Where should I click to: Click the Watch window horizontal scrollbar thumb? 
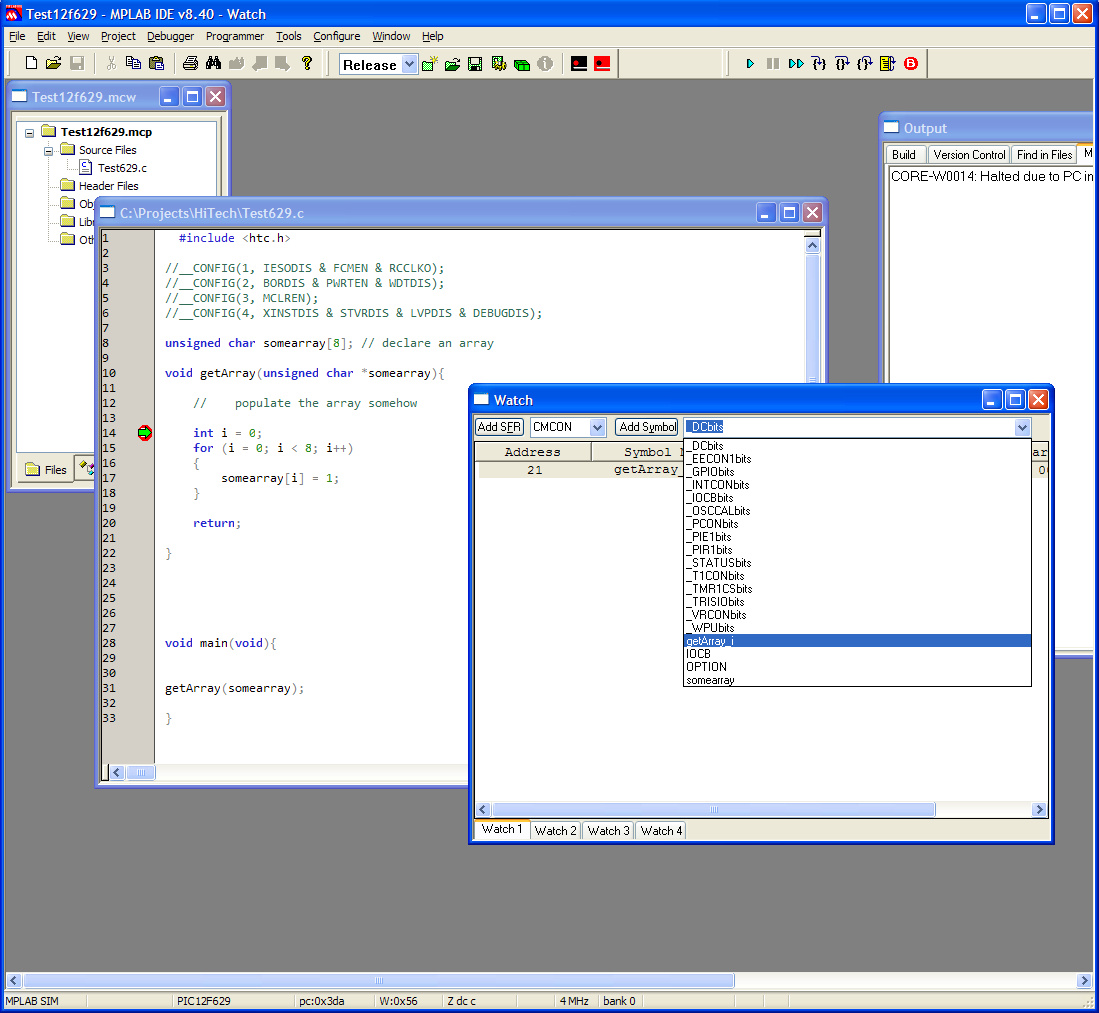tap(714, 810)
